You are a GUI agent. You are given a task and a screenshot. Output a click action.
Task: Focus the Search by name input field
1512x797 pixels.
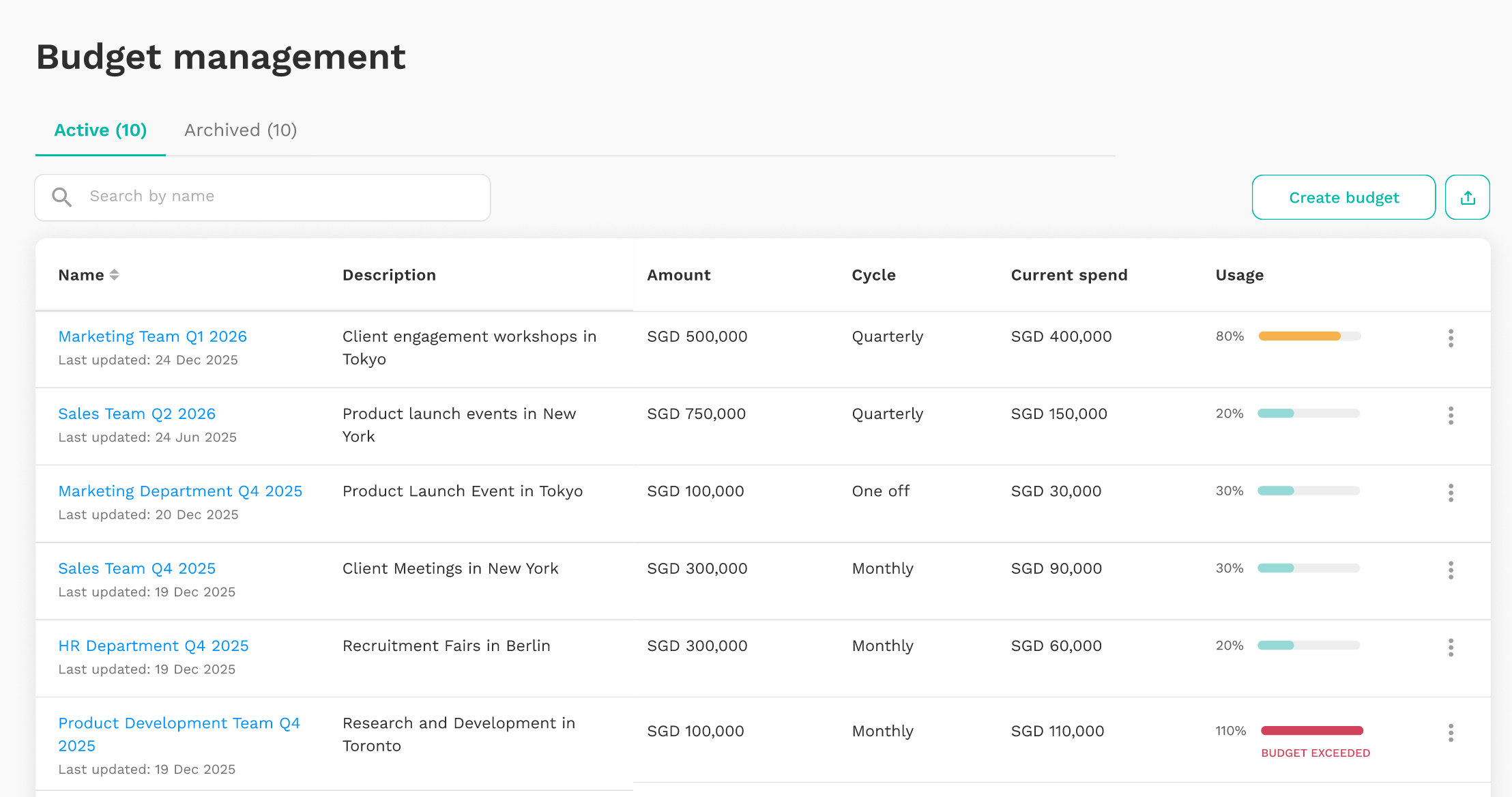(263, 197)
